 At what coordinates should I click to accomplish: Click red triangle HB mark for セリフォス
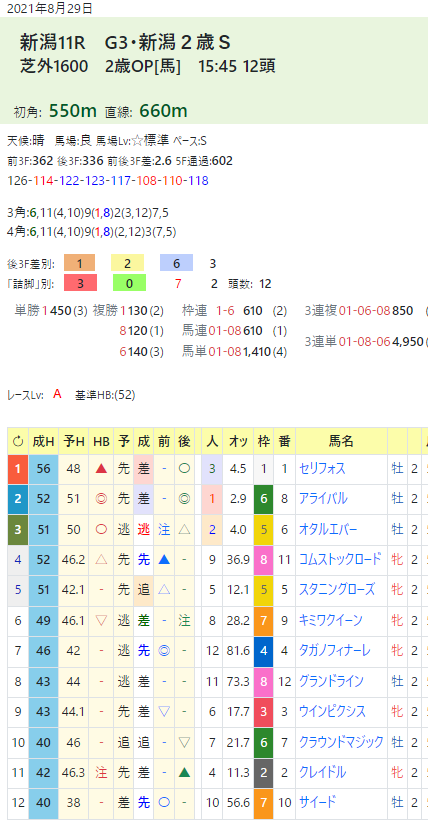[x=101, y=468]
